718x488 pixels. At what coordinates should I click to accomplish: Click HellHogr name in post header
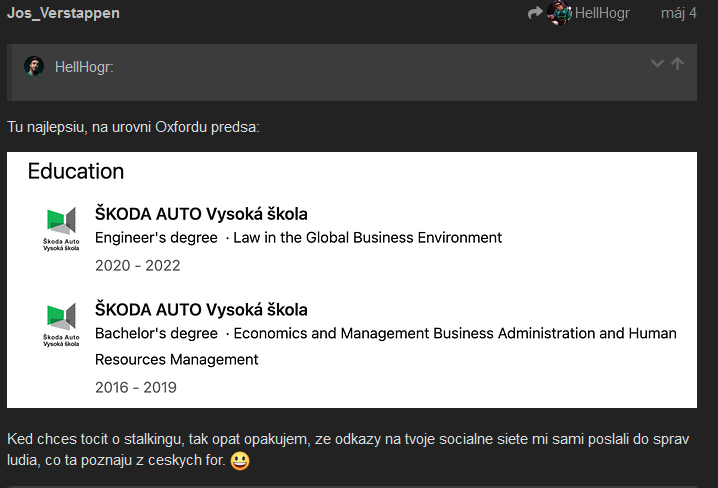click(602, 13)
